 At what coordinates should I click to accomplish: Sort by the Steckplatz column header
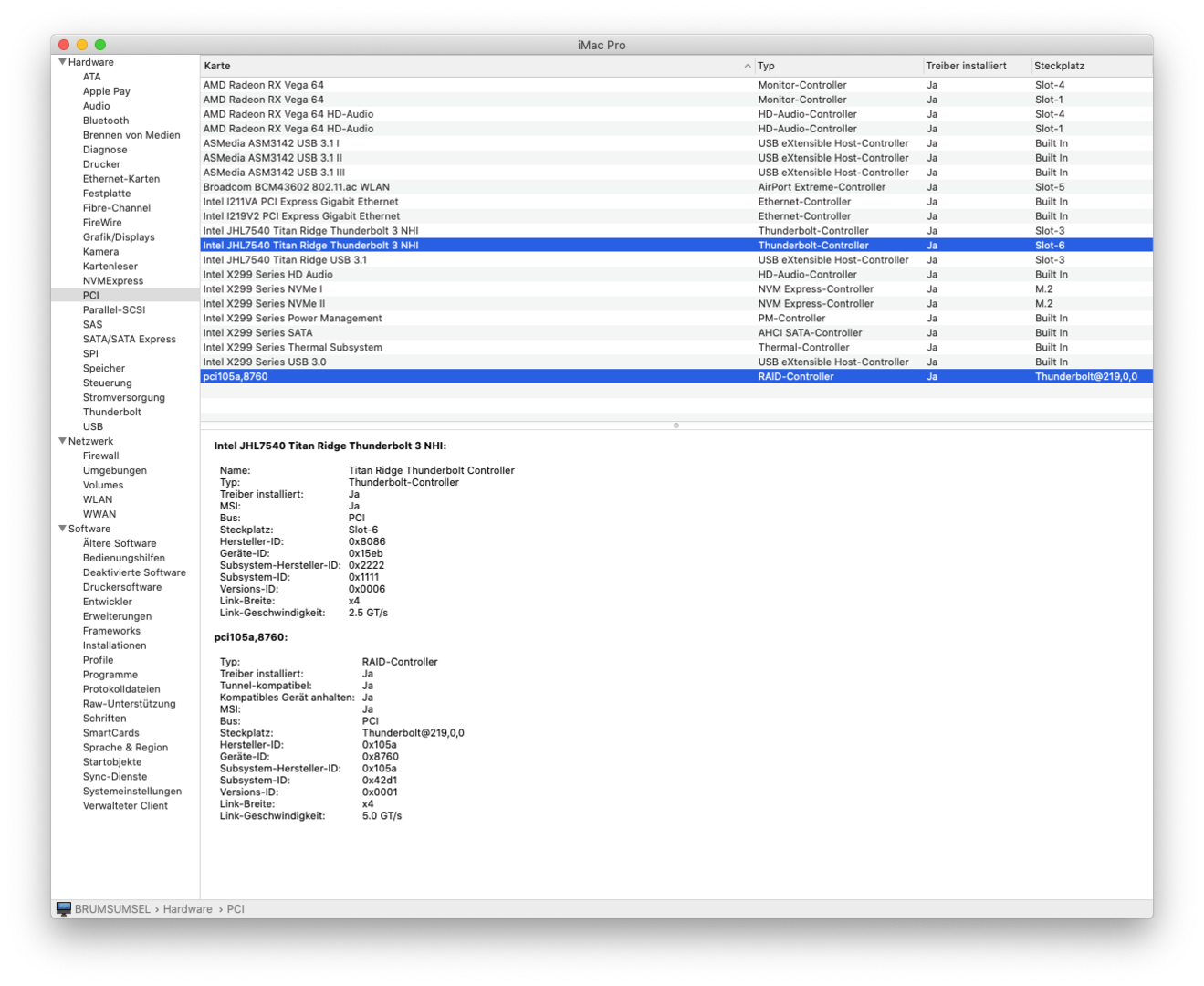click(x=1092, y=66)
